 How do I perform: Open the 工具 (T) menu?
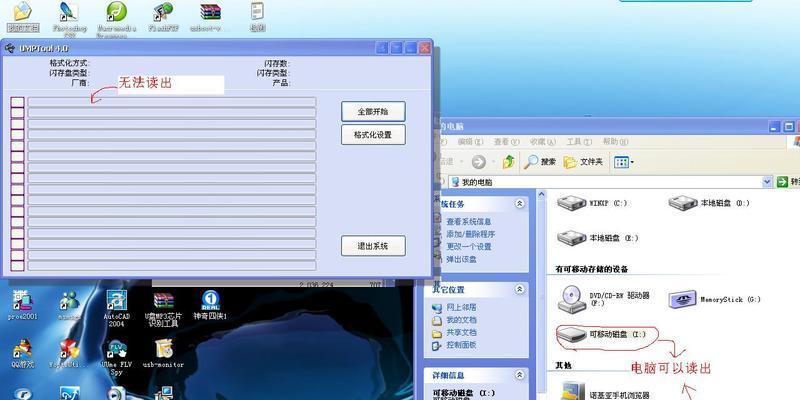(578, 142)
